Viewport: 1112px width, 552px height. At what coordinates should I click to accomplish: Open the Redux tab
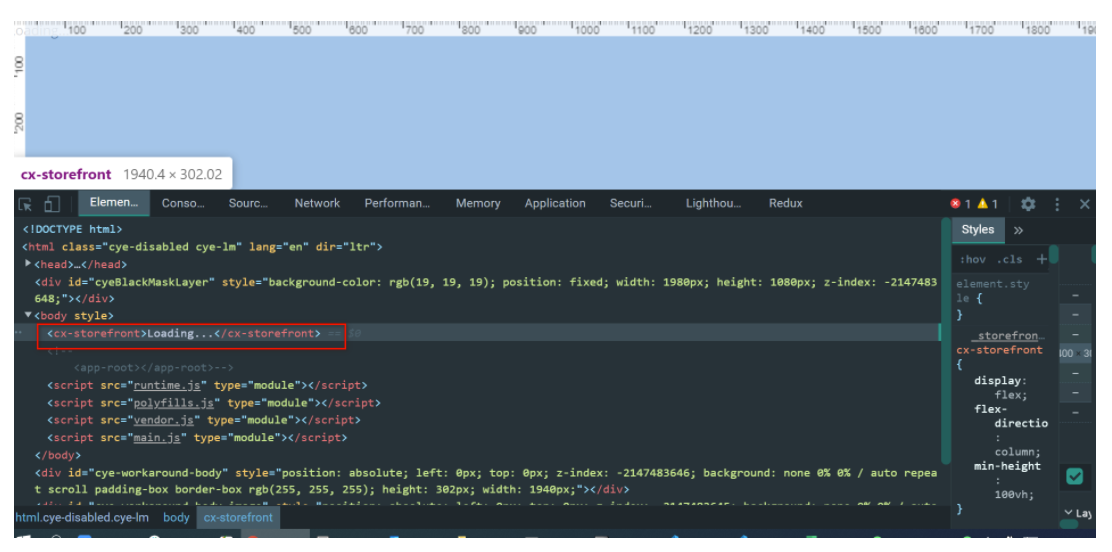[x=786, y=203]
